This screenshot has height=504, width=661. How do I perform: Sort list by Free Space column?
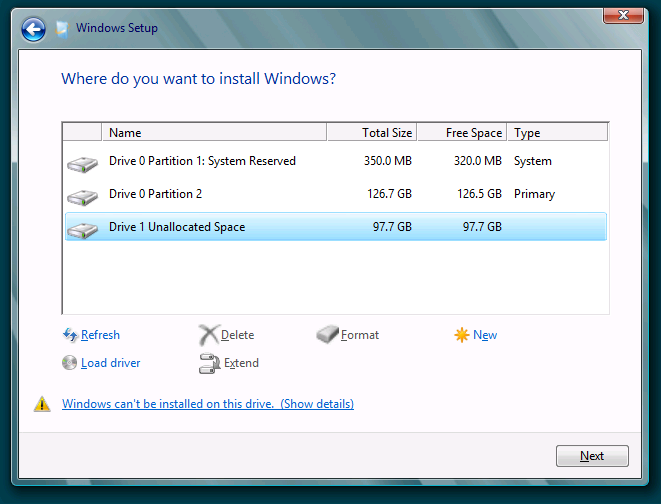pyautogui.click(x=462, y=132)
